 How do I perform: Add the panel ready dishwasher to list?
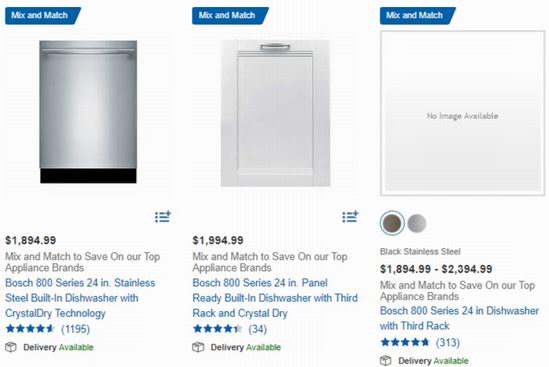tap(350, 217)
